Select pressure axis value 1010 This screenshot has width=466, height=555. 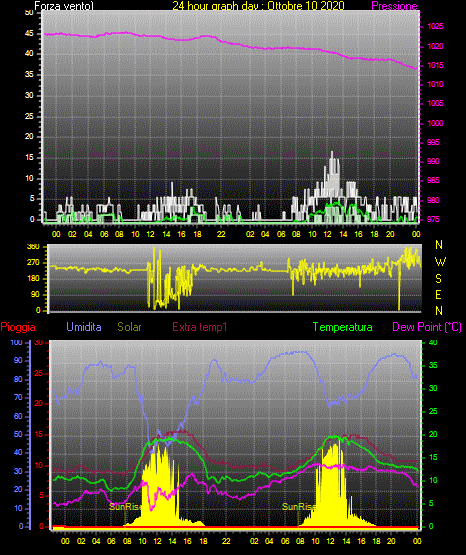(x=435, y=85)
